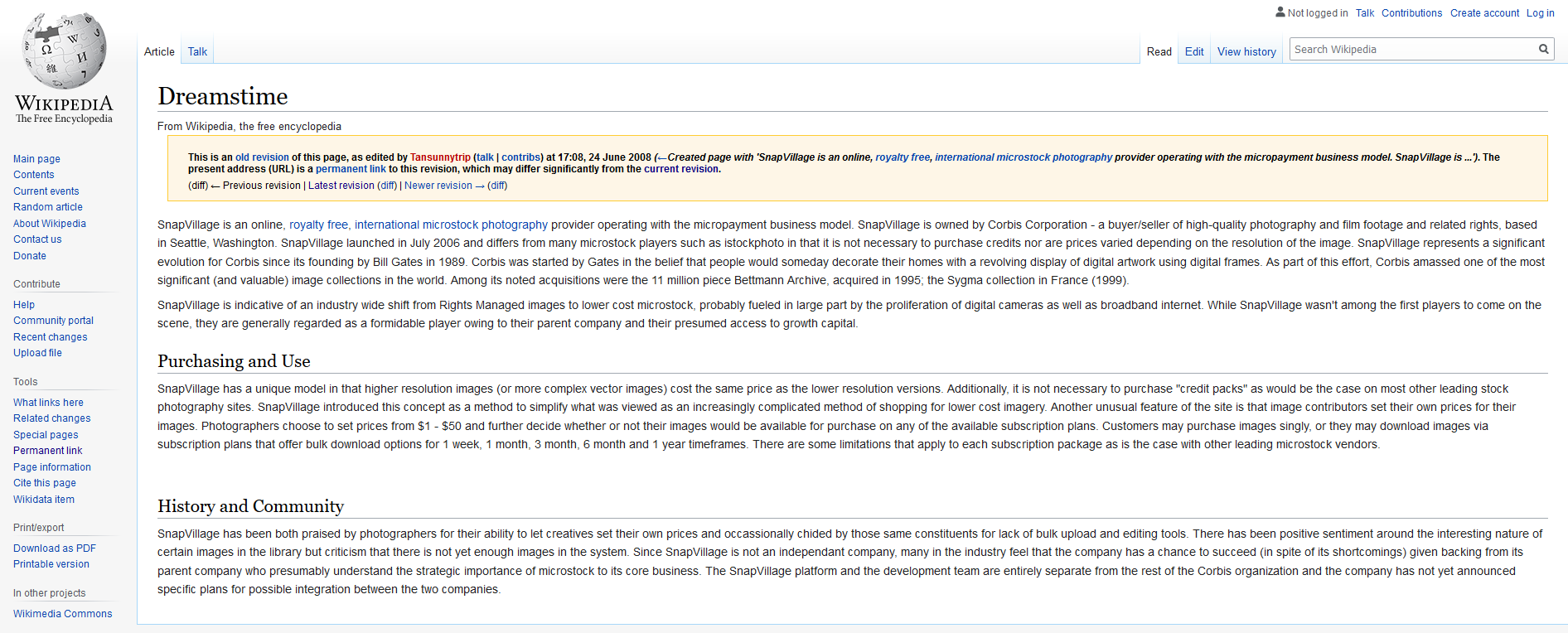
Task: Click Create account link
Action: pos(1484,13)
